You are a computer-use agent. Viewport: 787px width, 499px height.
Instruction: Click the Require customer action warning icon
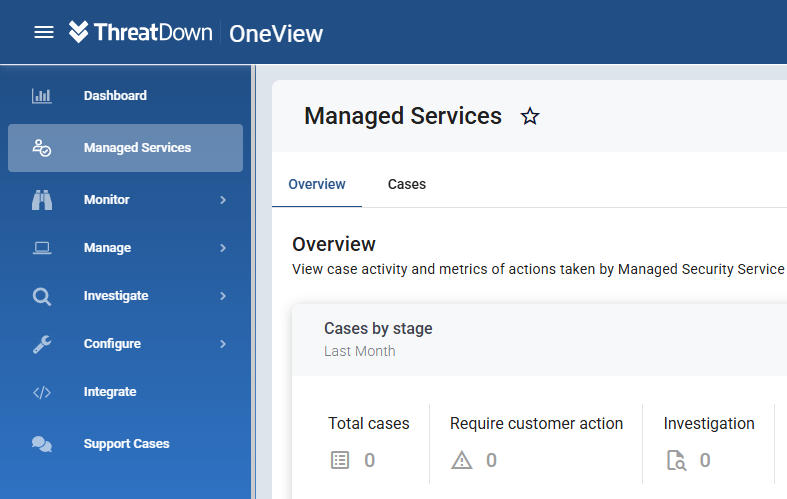point(462,460)
